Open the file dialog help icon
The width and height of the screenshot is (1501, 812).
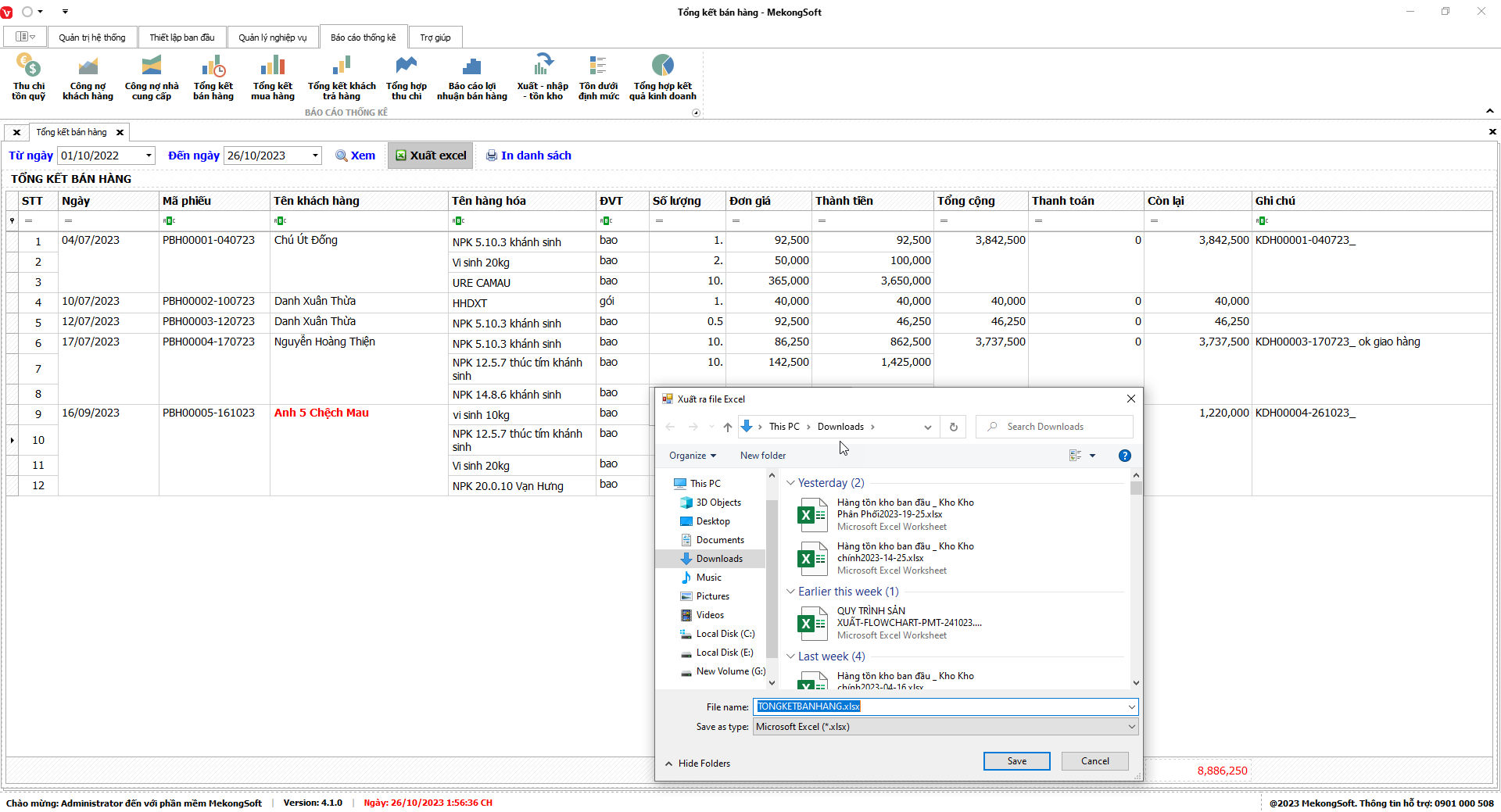click(x=1124, y=456)
